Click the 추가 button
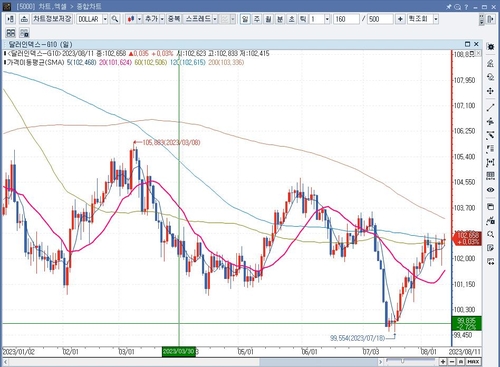This screenshot has width=500, height=367. tap(152, 19)
